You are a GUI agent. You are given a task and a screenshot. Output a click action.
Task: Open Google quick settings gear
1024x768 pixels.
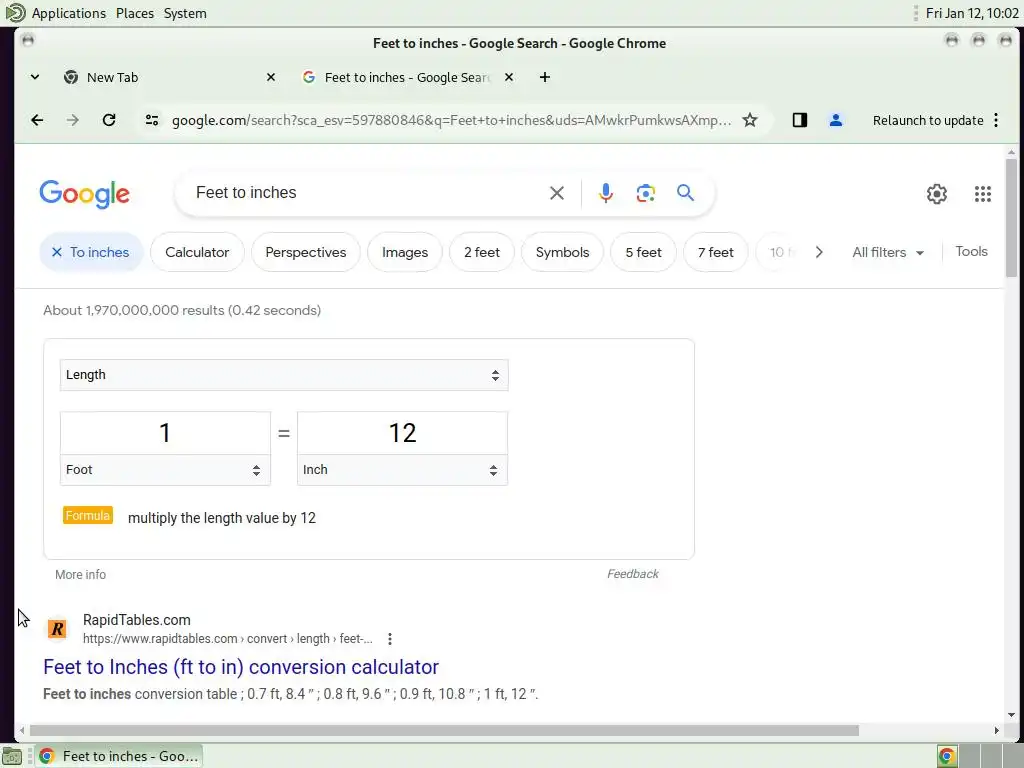pyautogui.click(x=936, y=194)
